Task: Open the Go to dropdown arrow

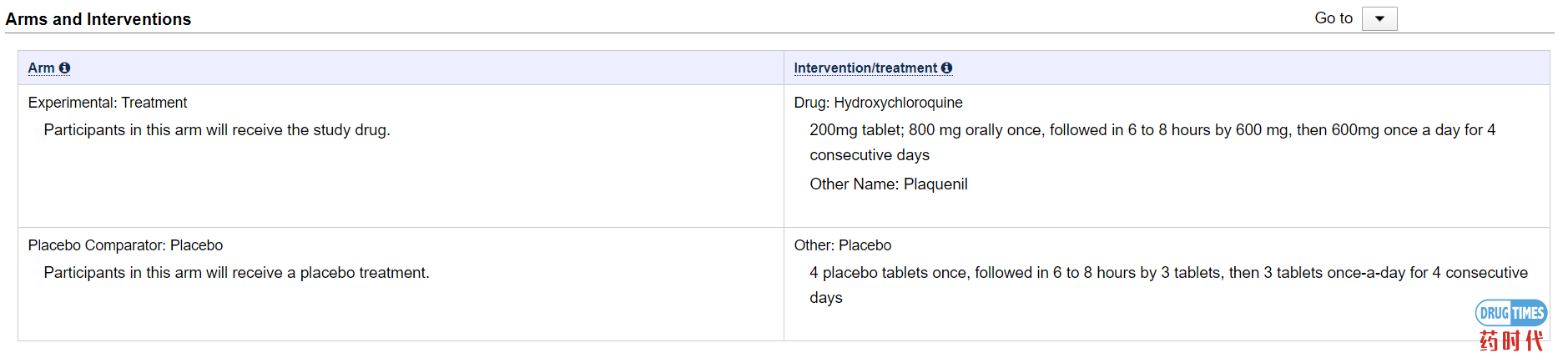Action: 1379,18
